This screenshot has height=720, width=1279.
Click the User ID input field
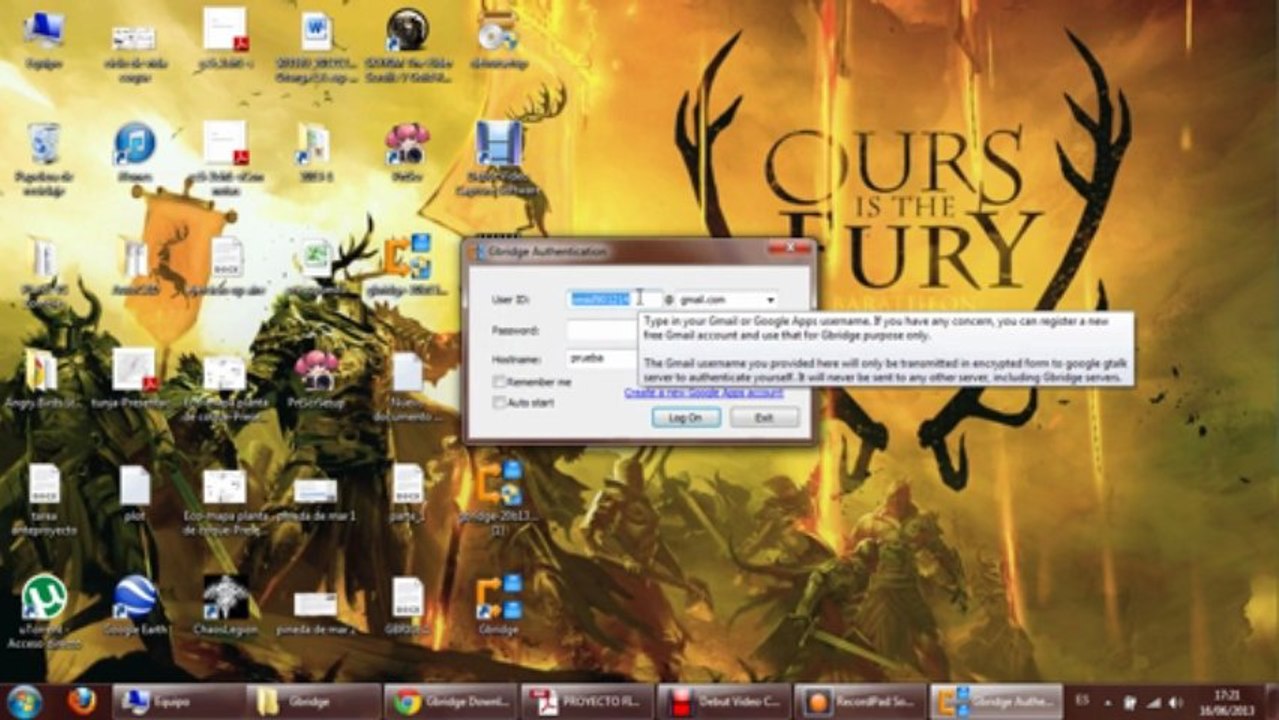point(614,298)
